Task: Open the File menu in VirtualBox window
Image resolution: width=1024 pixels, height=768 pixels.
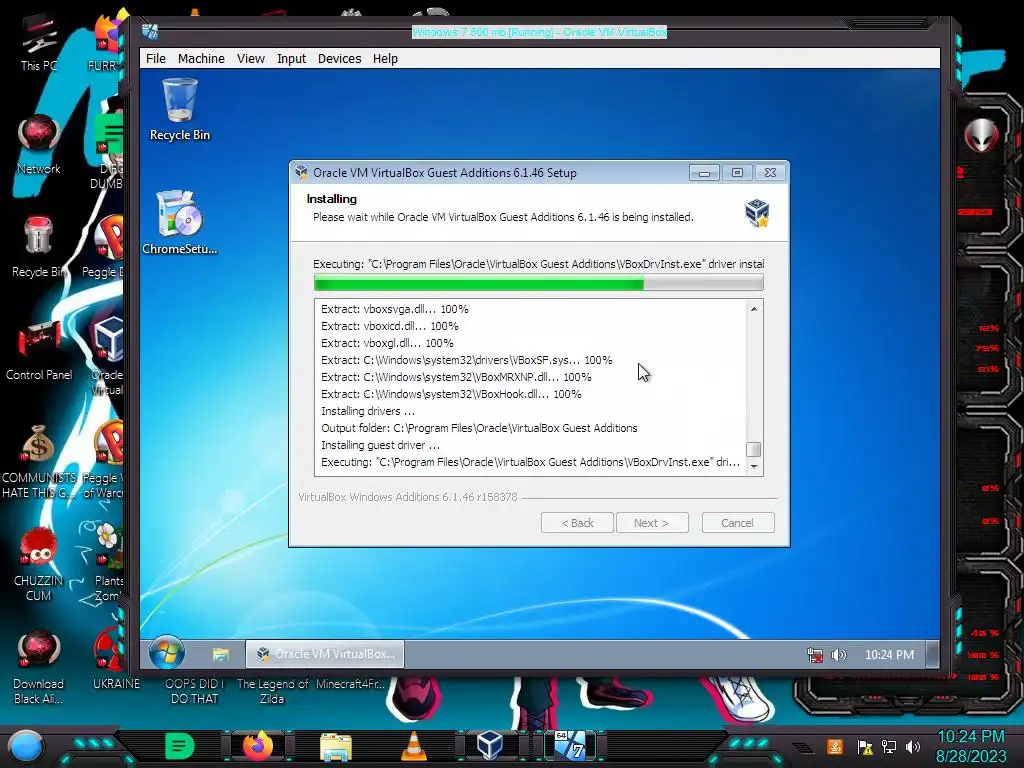Action: point(155,59)
